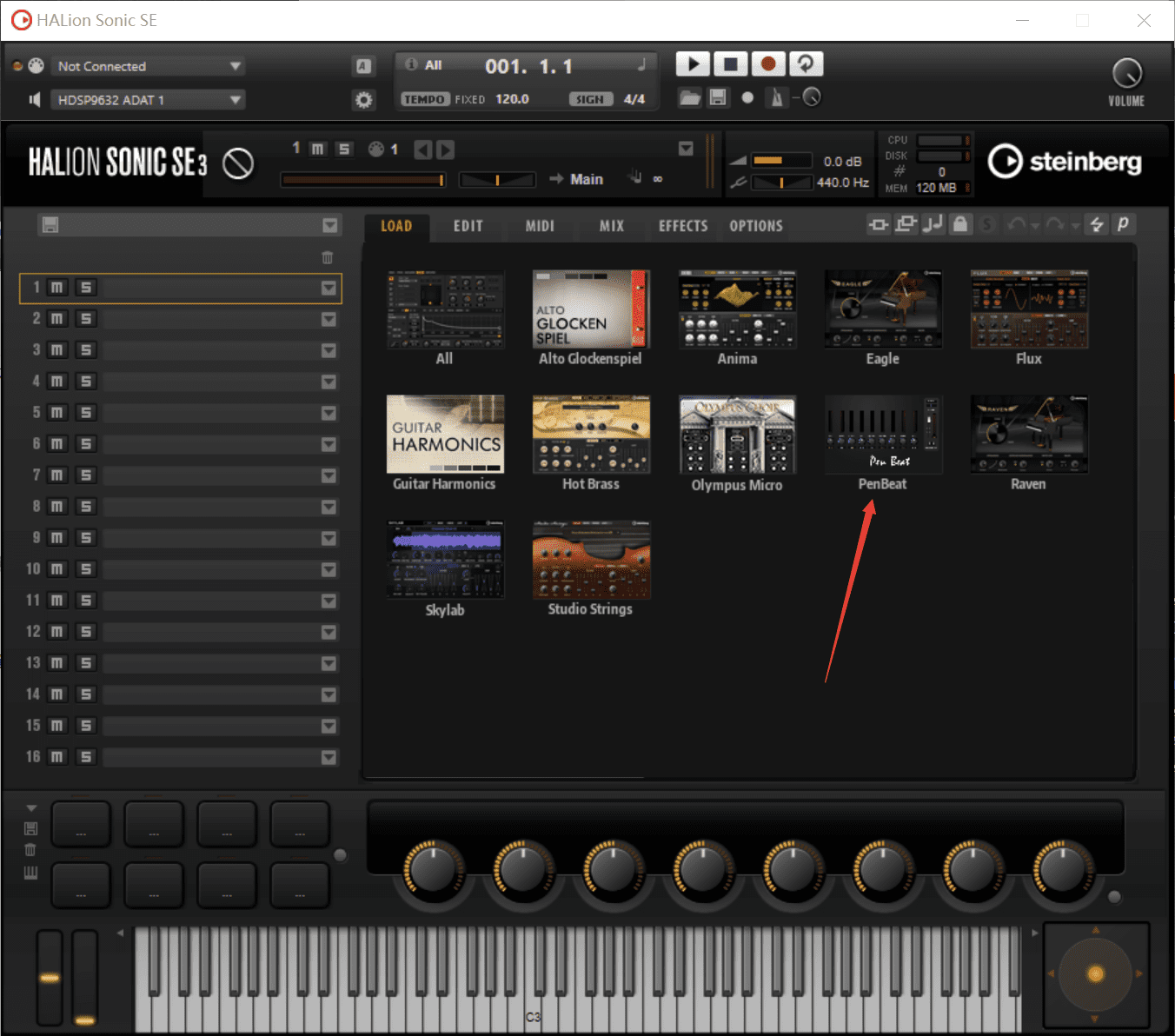
Task: Solo slot 7
Action: pyautogui.click(x=85, y=475)
